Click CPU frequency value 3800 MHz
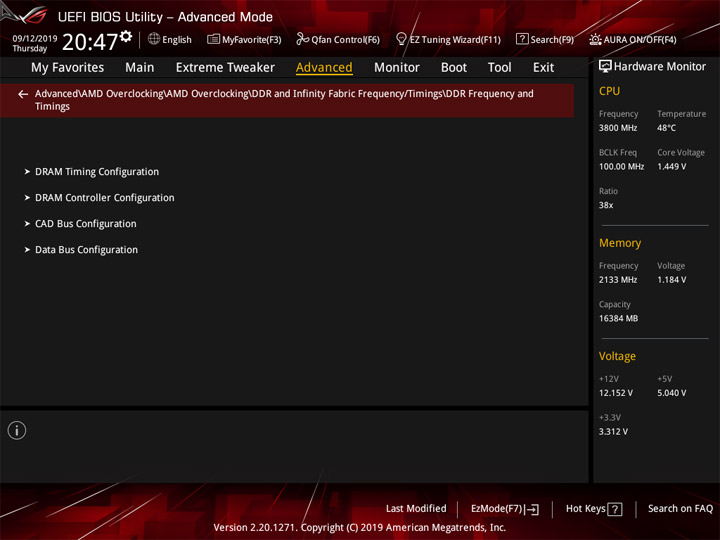 tap(618, 128)
